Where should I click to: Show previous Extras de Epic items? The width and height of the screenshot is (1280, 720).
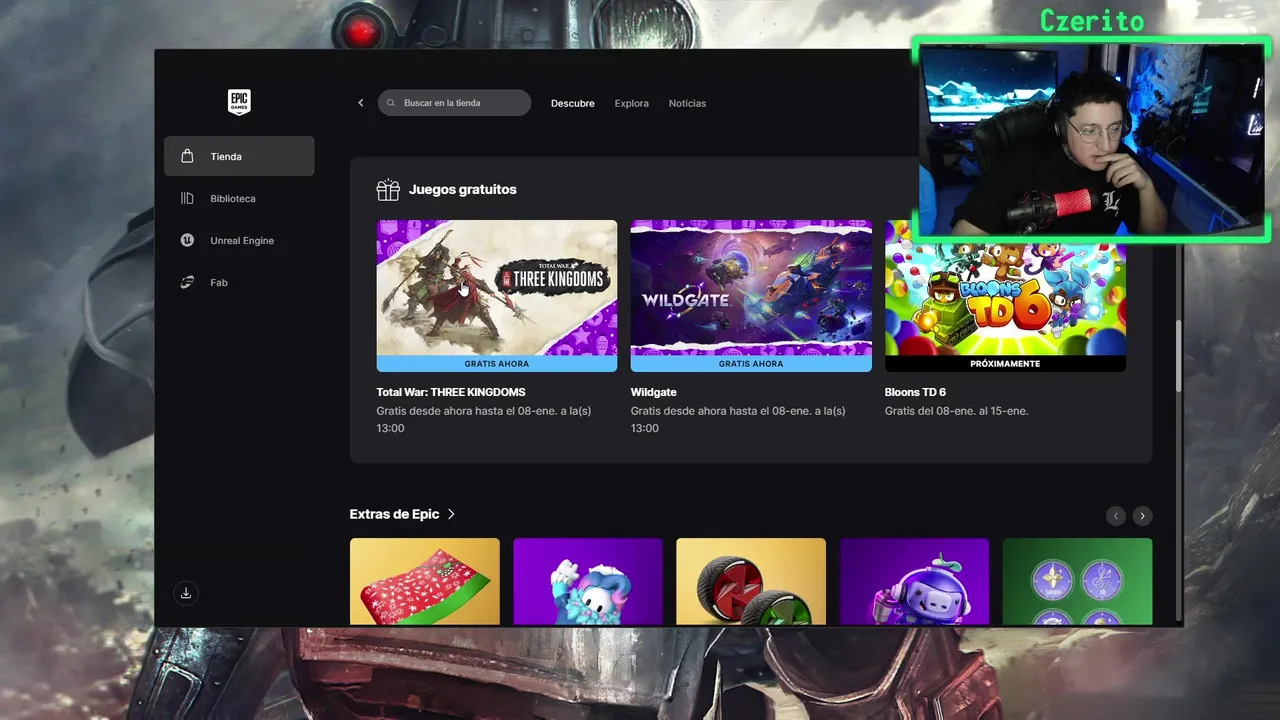coord(1116,516)
